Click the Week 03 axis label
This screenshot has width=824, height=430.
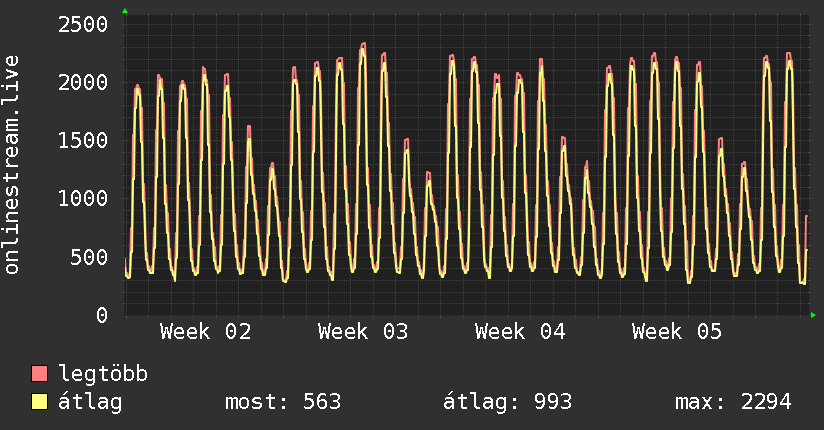(x=362, y=332)
